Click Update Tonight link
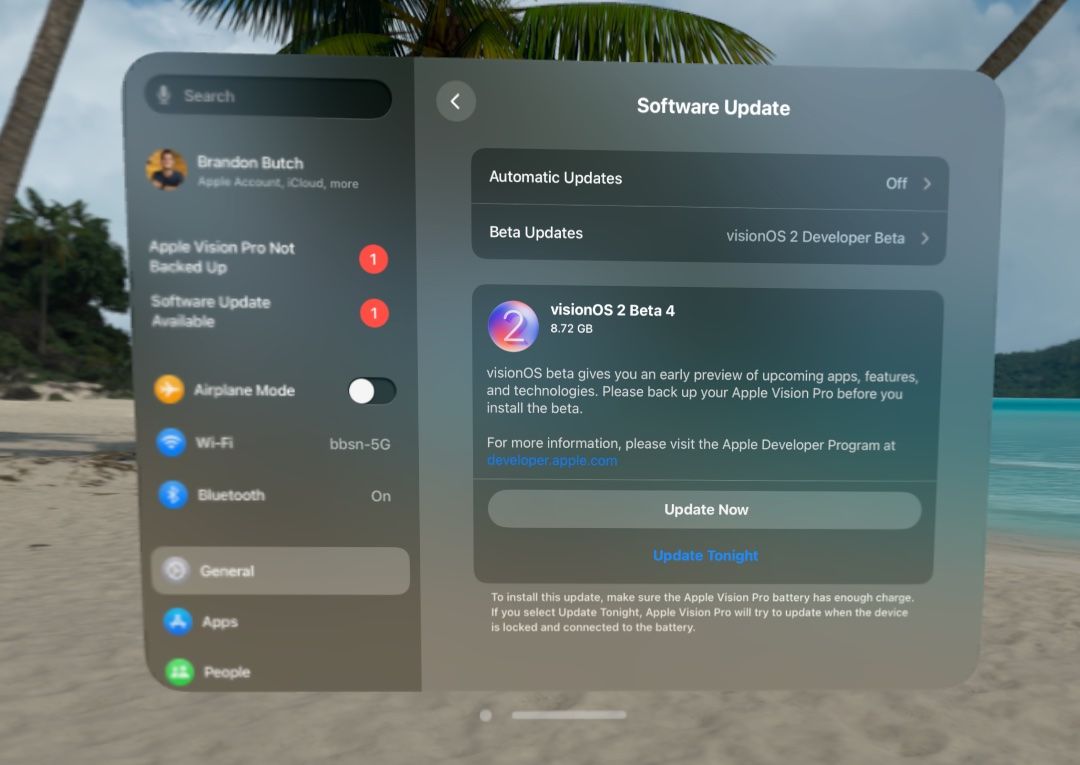The height and width of the screenshot is (765, 1080). click(x=705, y=555)
